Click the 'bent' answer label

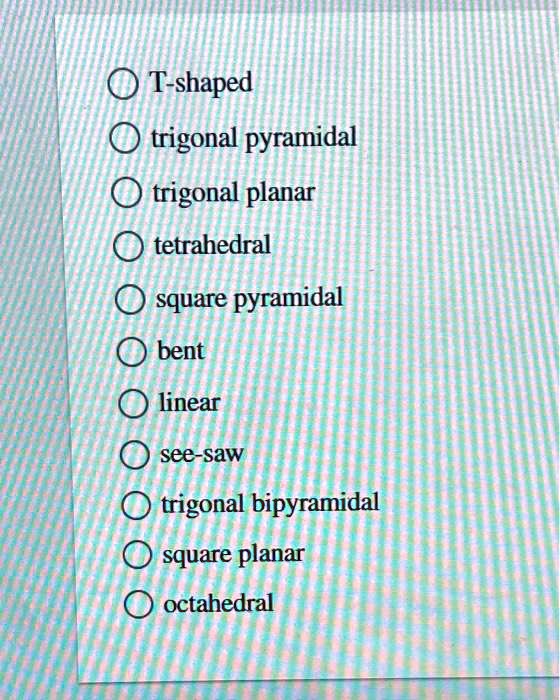coord(181,351)
